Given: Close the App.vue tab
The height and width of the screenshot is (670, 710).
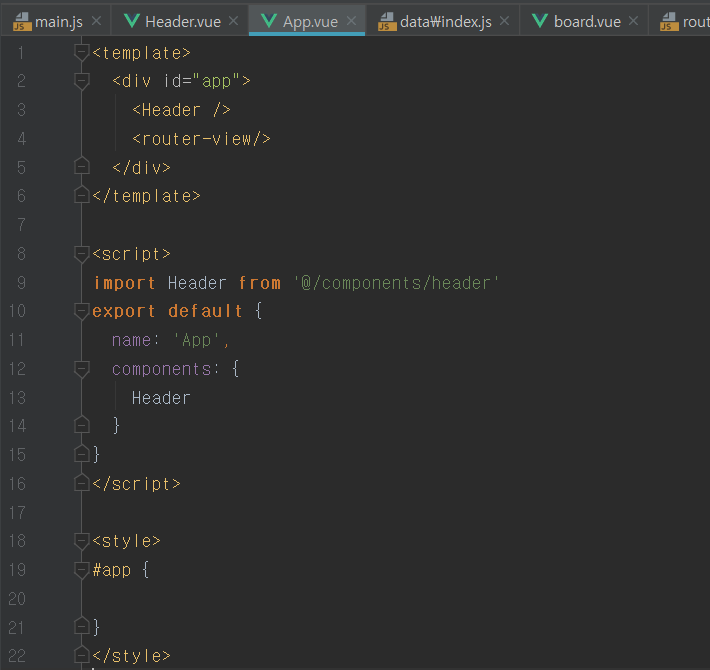Looking at the screenshot, I should (351, 21).
